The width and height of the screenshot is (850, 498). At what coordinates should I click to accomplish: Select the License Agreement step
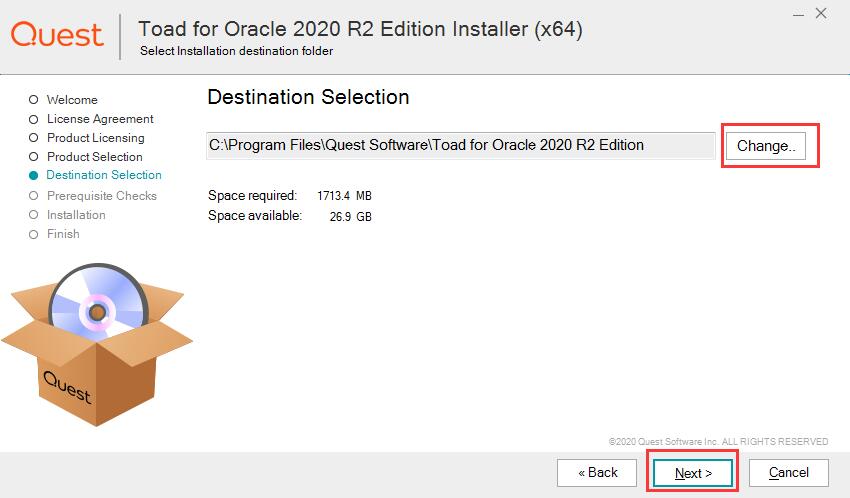(100, 119)
